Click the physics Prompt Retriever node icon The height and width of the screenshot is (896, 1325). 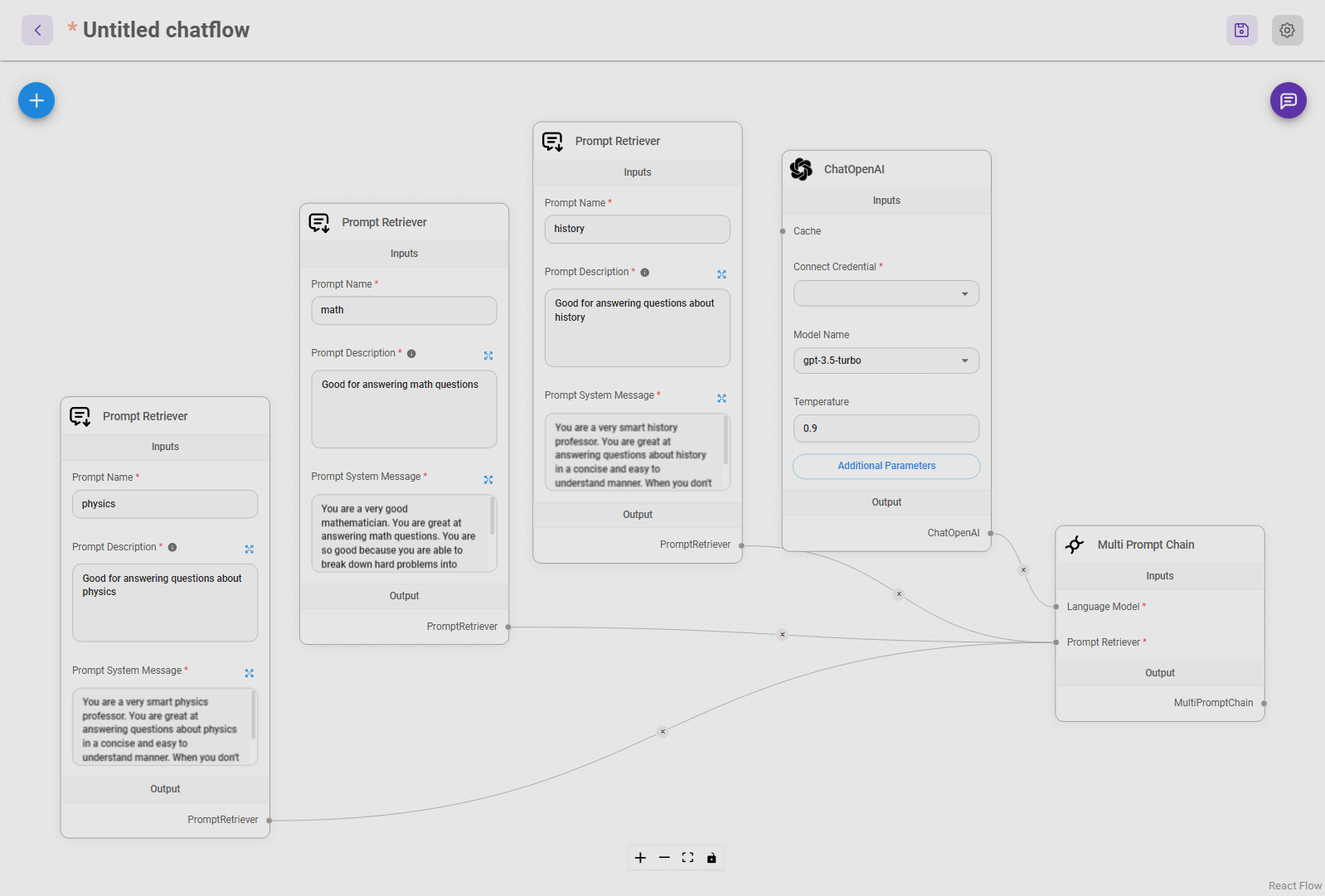80,416
